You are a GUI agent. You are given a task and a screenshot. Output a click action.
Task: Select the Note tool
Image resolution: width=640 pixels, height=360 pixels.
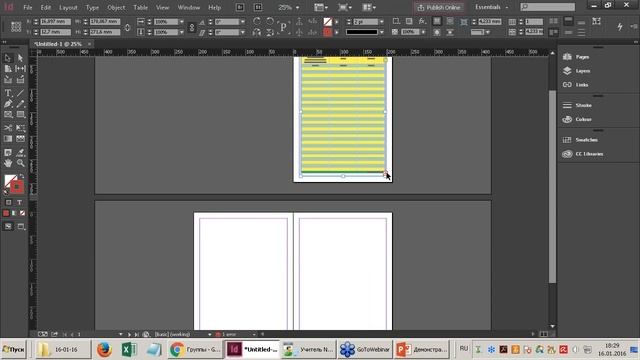[8, 153]
